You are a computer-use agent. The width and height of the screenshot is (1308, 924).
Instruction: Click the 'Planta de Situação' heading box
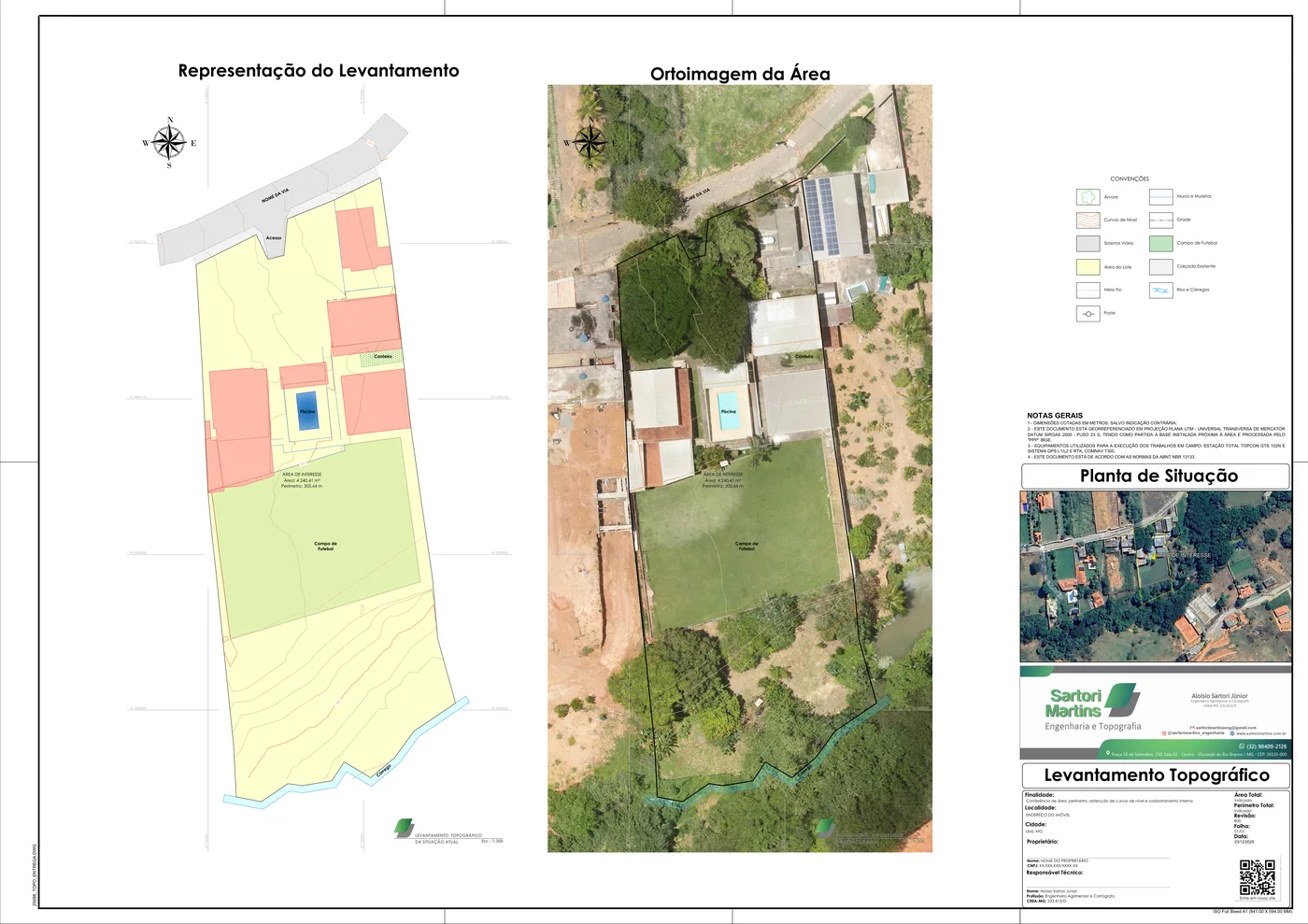1156,476
